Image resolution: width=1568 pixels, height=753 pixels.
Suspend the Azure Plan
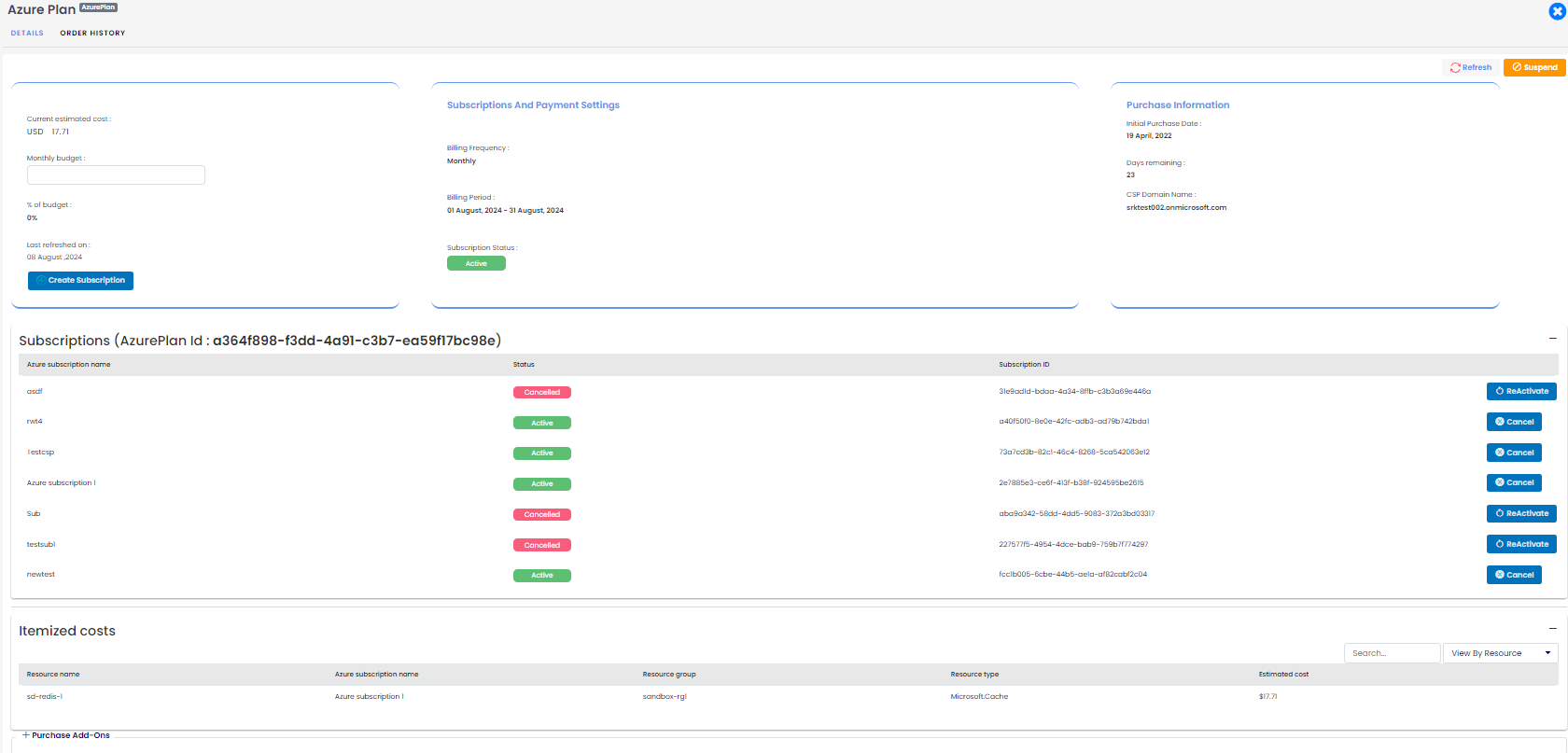click(x=1534, y=67)
